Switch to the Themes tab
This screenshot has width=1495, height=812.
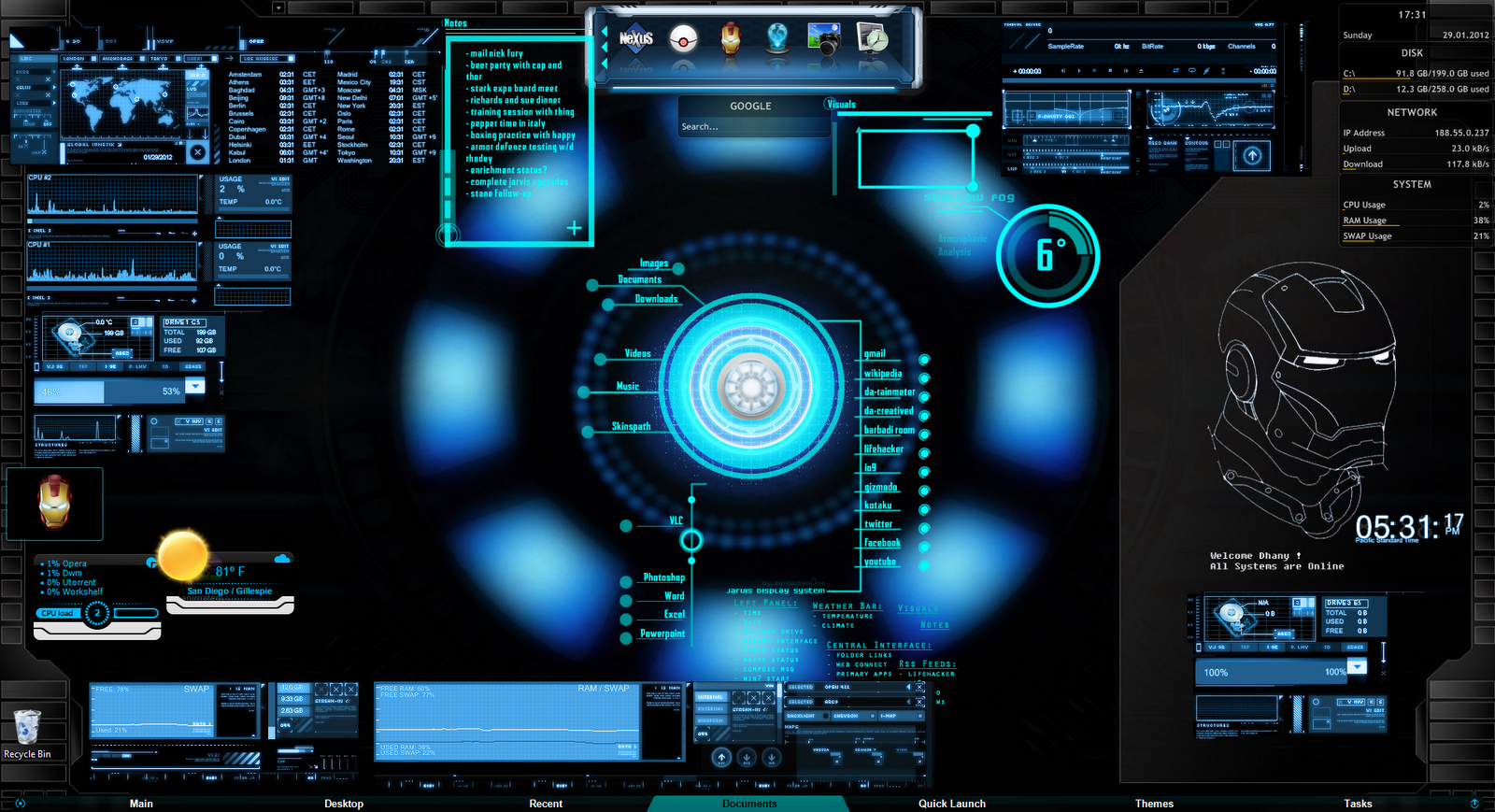(1154, 804)
